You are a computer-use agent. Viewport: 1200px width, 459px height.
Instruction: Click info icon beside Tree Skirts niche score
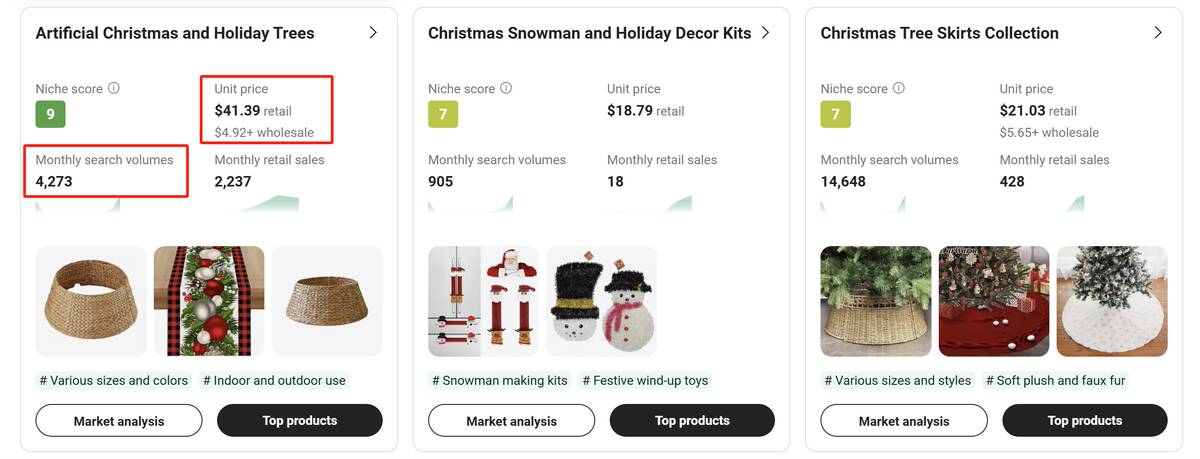[x=898, y=88]
